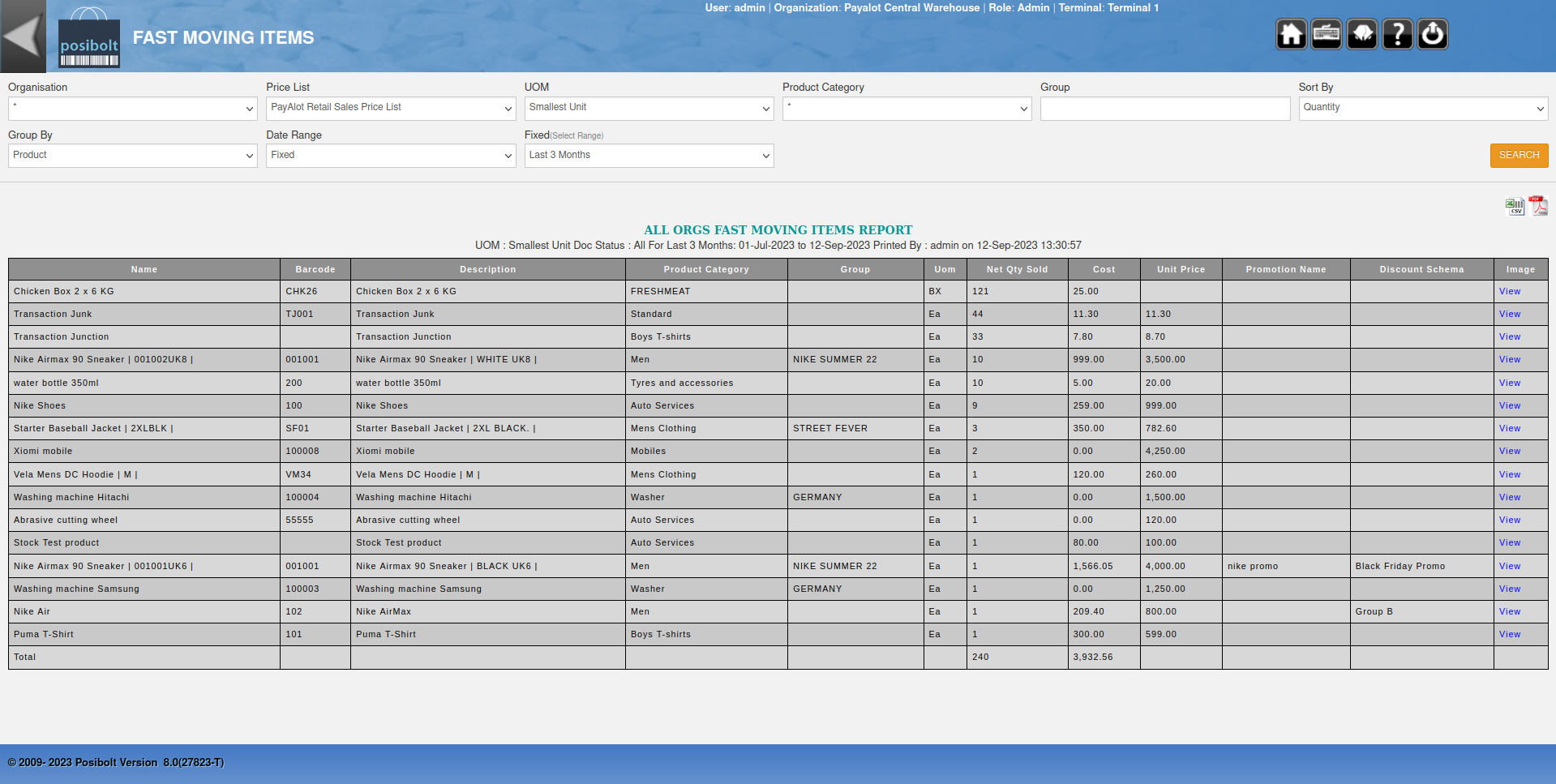This screenshot has height=784, width=1556.
Task: View image for Washing machine Hitachi
Action: pyautogui.click(x=1510, y=498)
